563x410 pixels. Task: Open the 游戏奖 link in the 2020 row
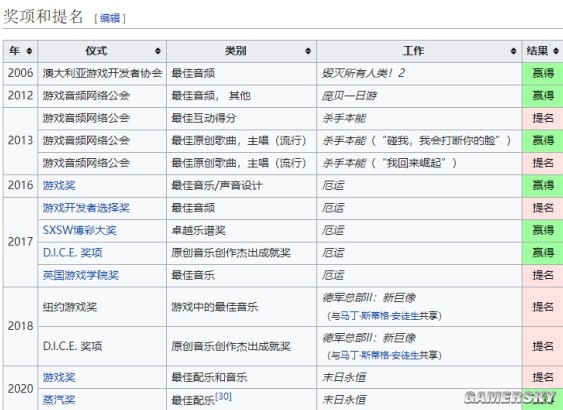click(x=59, y=377)
